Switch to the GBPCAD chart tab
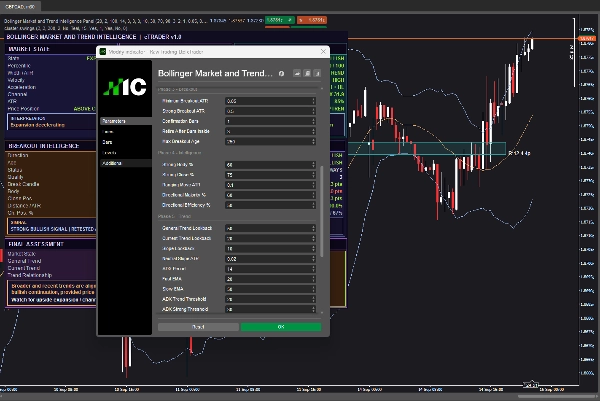 (x=20, y=7)
